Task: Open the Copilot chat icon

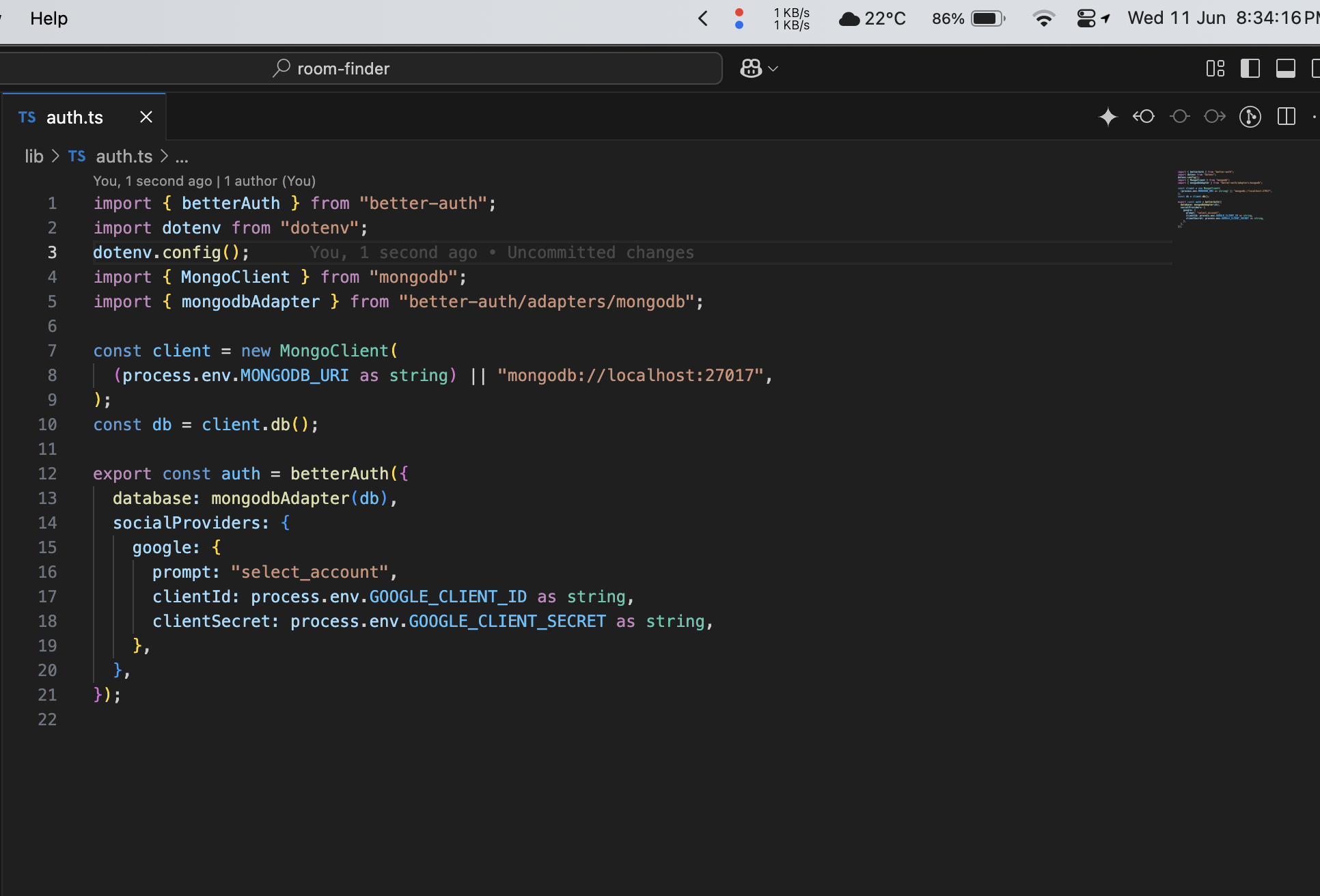Action: click(751, 68)
